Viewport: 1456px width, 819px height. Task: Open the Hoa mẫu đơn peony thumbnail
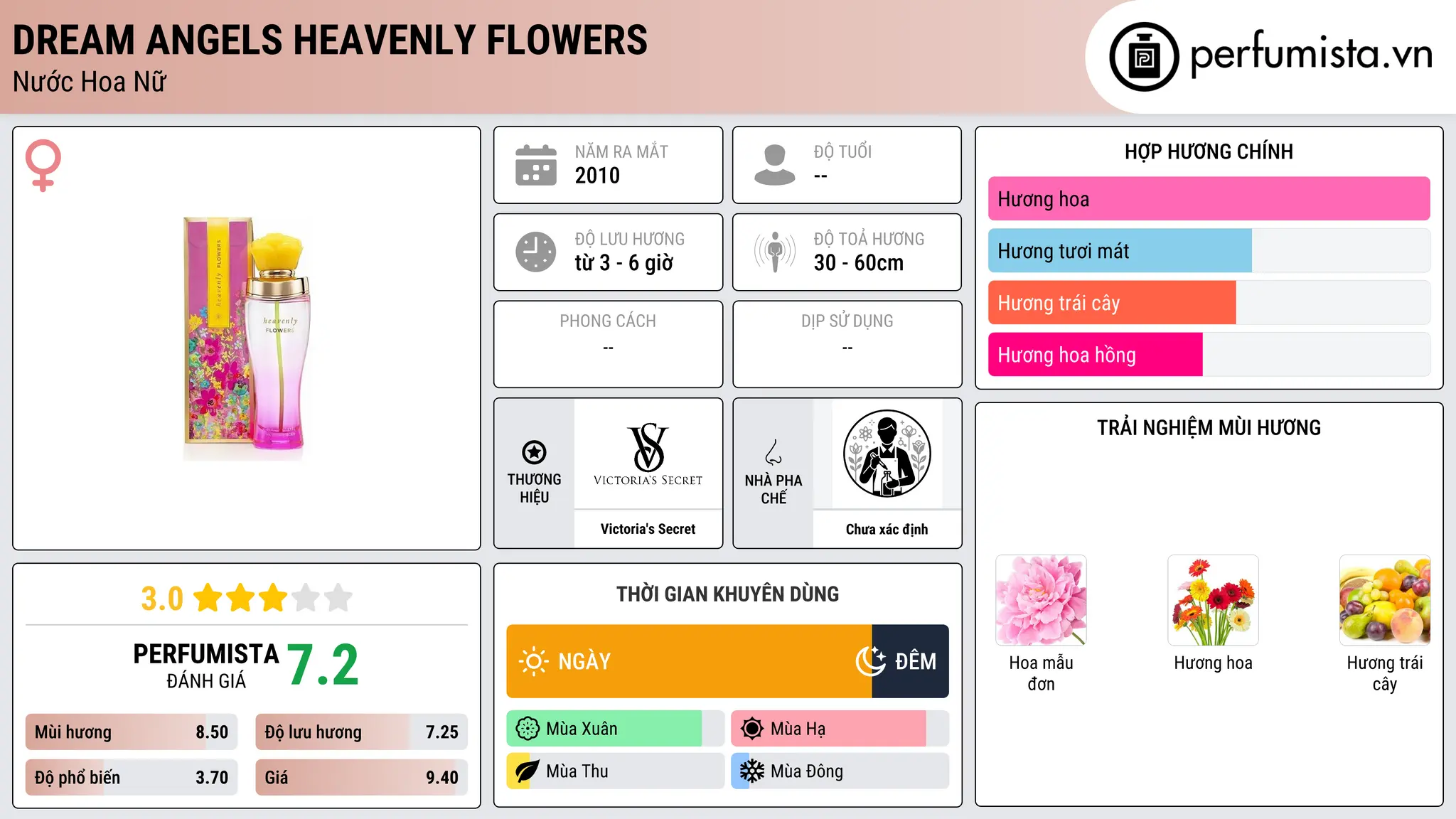click(1041, 601)
